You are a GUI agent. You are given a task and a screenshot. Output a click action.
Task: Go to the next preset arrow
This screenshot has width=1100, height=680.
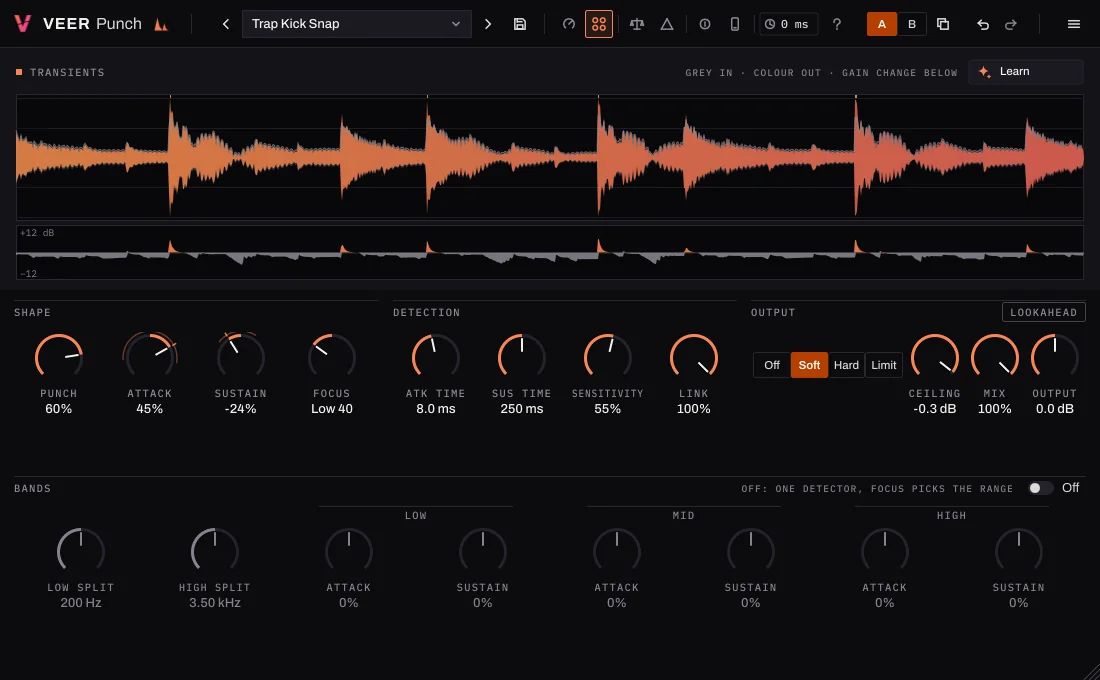[488, 24]
